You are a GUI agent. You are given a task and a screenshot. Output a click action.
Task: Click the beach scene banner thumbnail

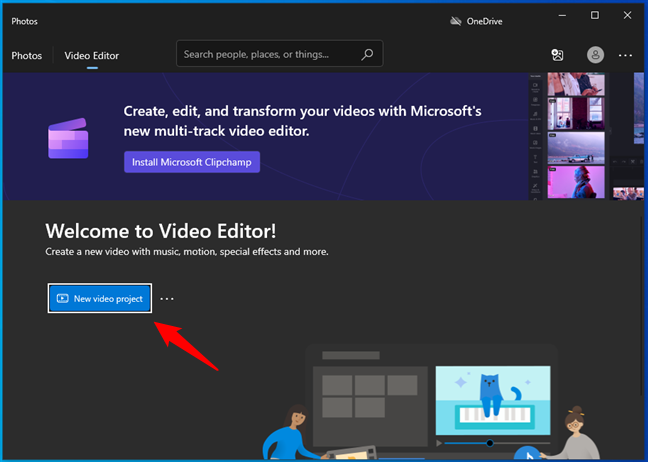click(576, 148)
